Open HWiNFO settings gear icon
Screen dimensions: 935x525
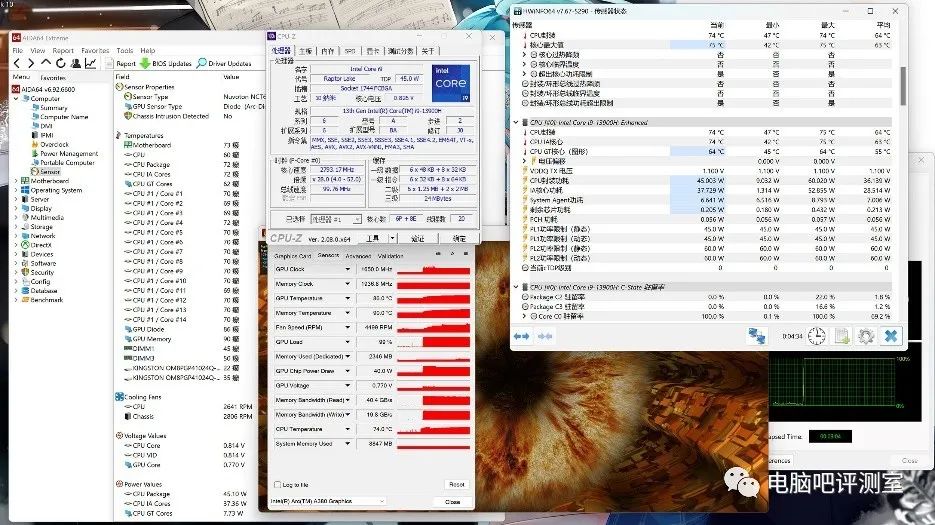pyautogui.click(x=866, y=336)
